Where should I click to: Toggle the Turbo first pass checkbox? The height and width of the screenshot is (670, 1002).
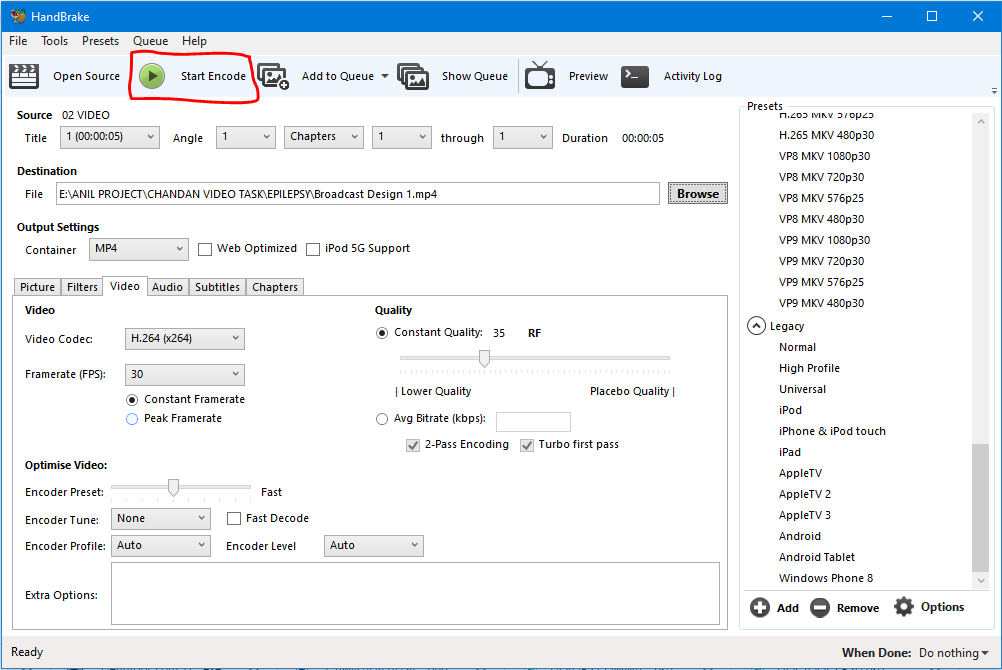pyautogui.click(x=527, y=446)
